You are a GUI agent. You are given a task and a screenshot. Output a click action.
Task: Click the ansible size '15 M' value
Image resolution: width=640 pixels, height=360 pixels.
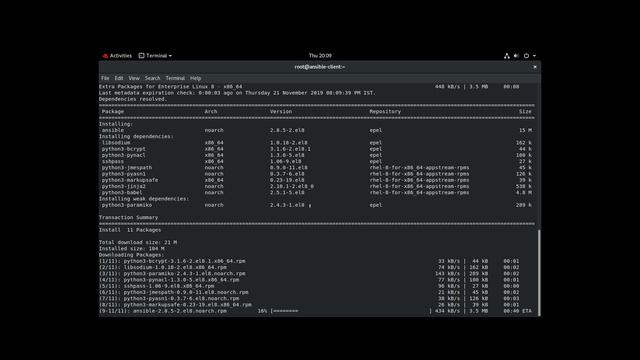(525, 130)
